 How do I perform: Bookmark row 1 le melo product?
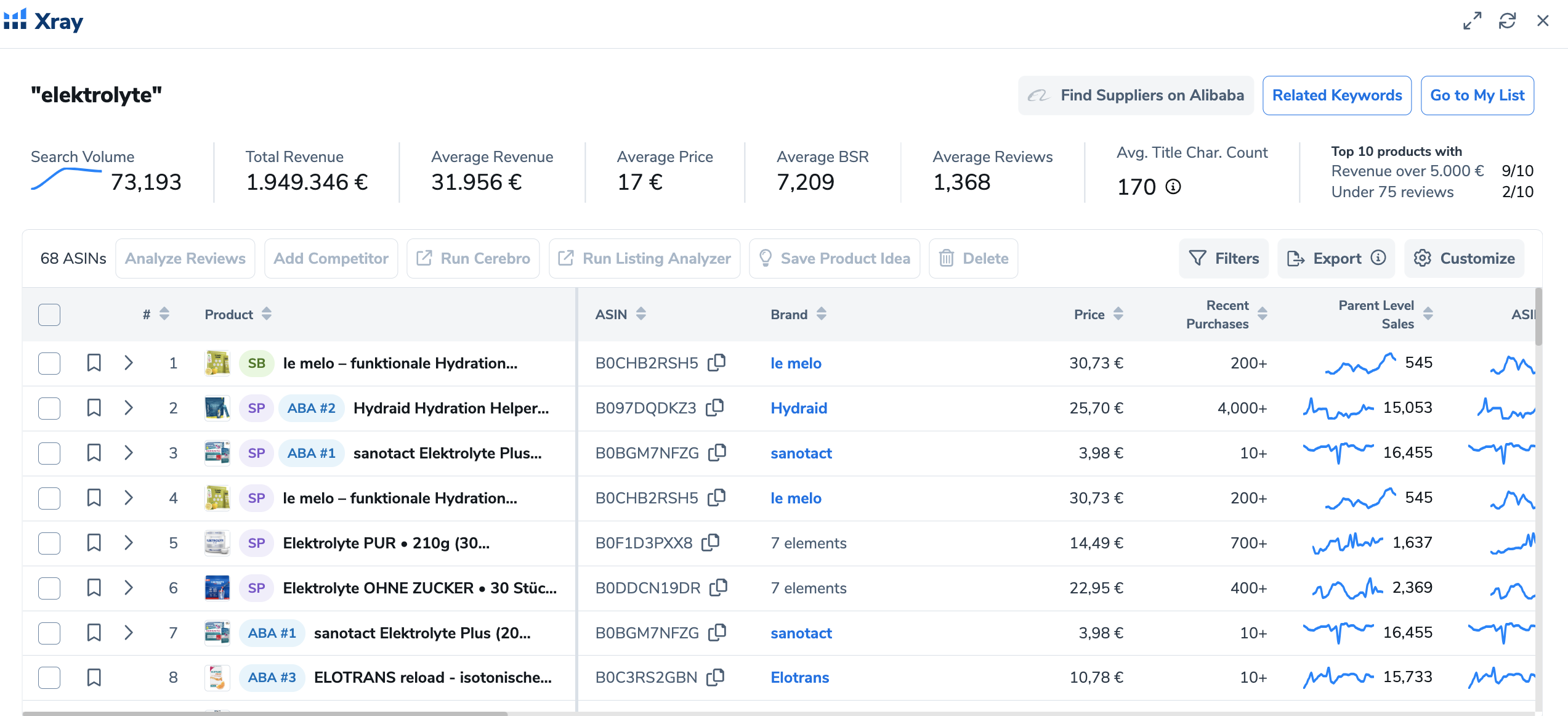(94, 362)
